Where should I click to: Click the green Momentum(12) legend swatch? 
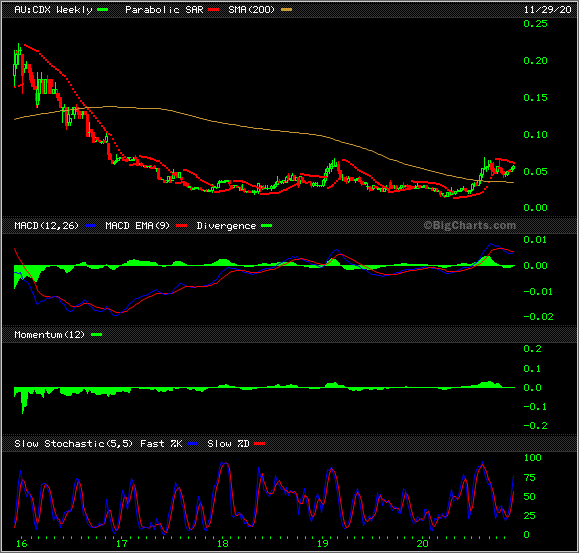coord(96,334)
